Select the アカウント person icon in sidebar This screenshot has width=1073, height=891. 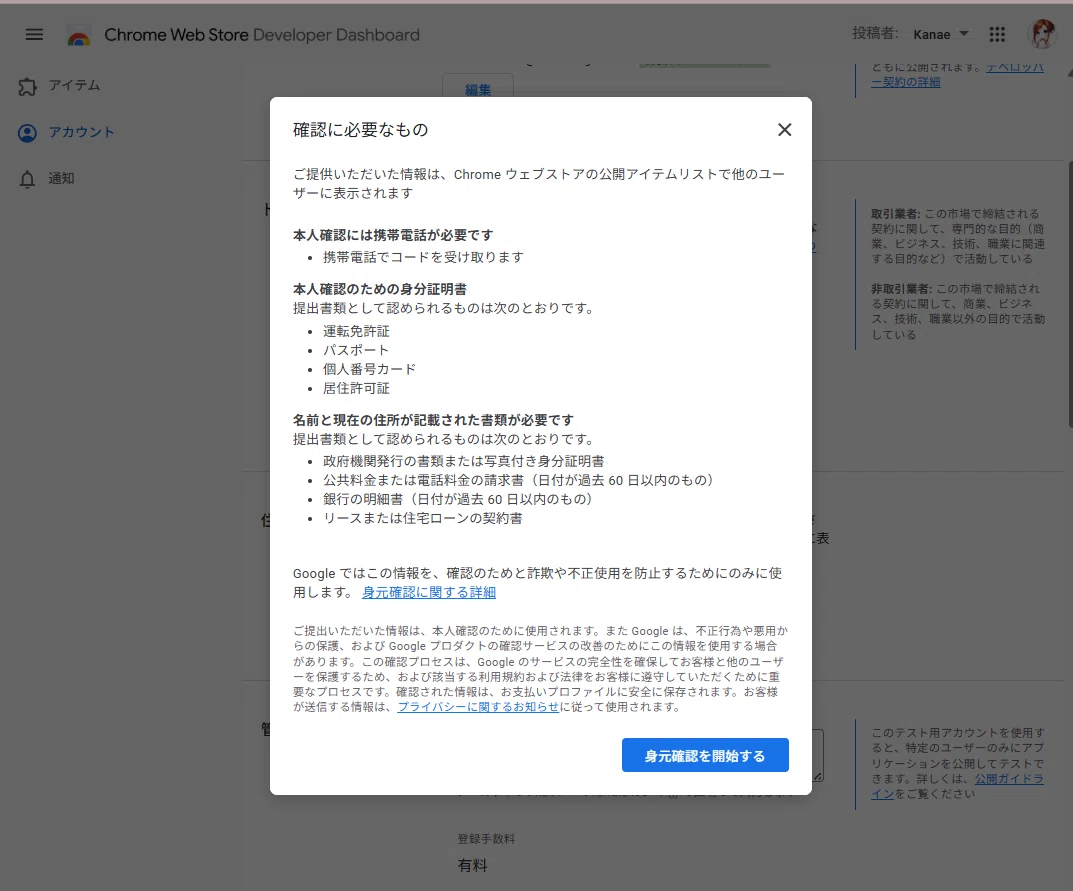pos(27,133)
